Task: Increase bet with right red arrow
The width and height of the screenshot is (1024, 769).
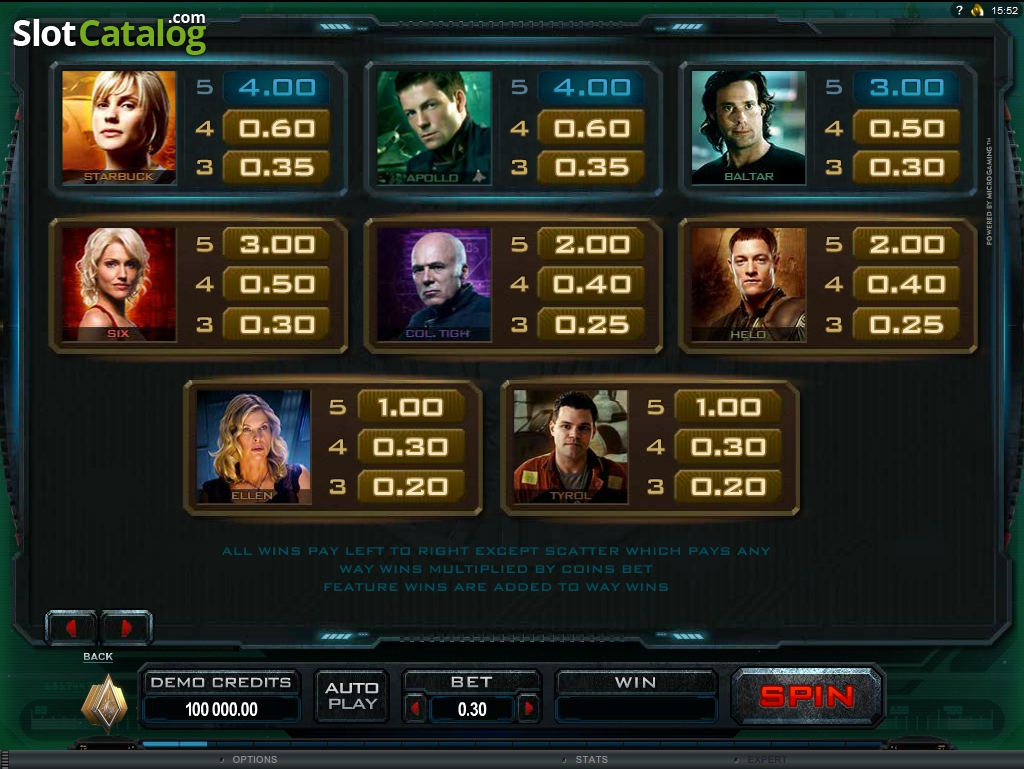Action: [528, 708]
